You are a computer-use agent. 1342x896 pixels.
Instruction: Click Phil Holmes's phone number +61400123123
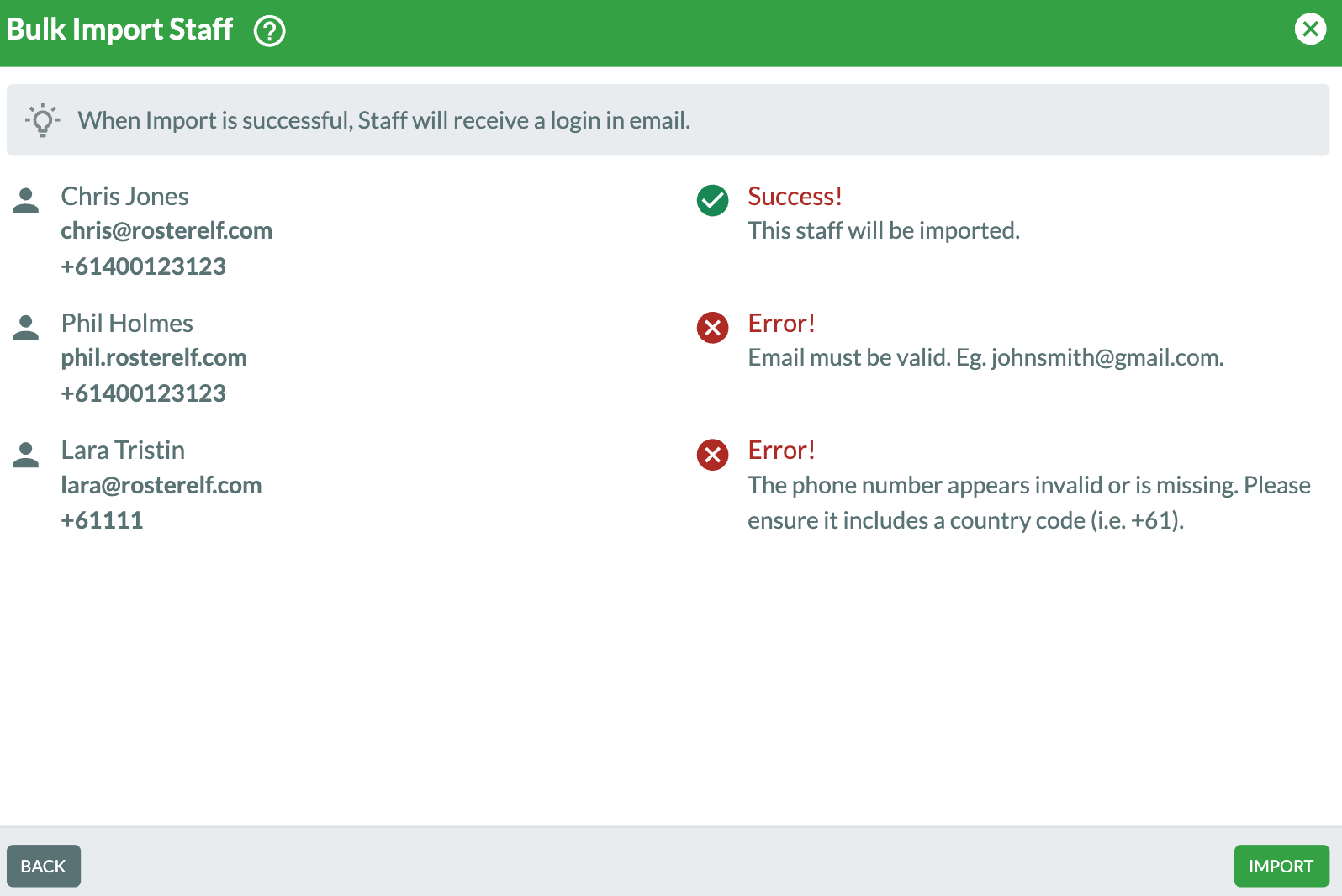pyautogui.click(x=144, y=393)
